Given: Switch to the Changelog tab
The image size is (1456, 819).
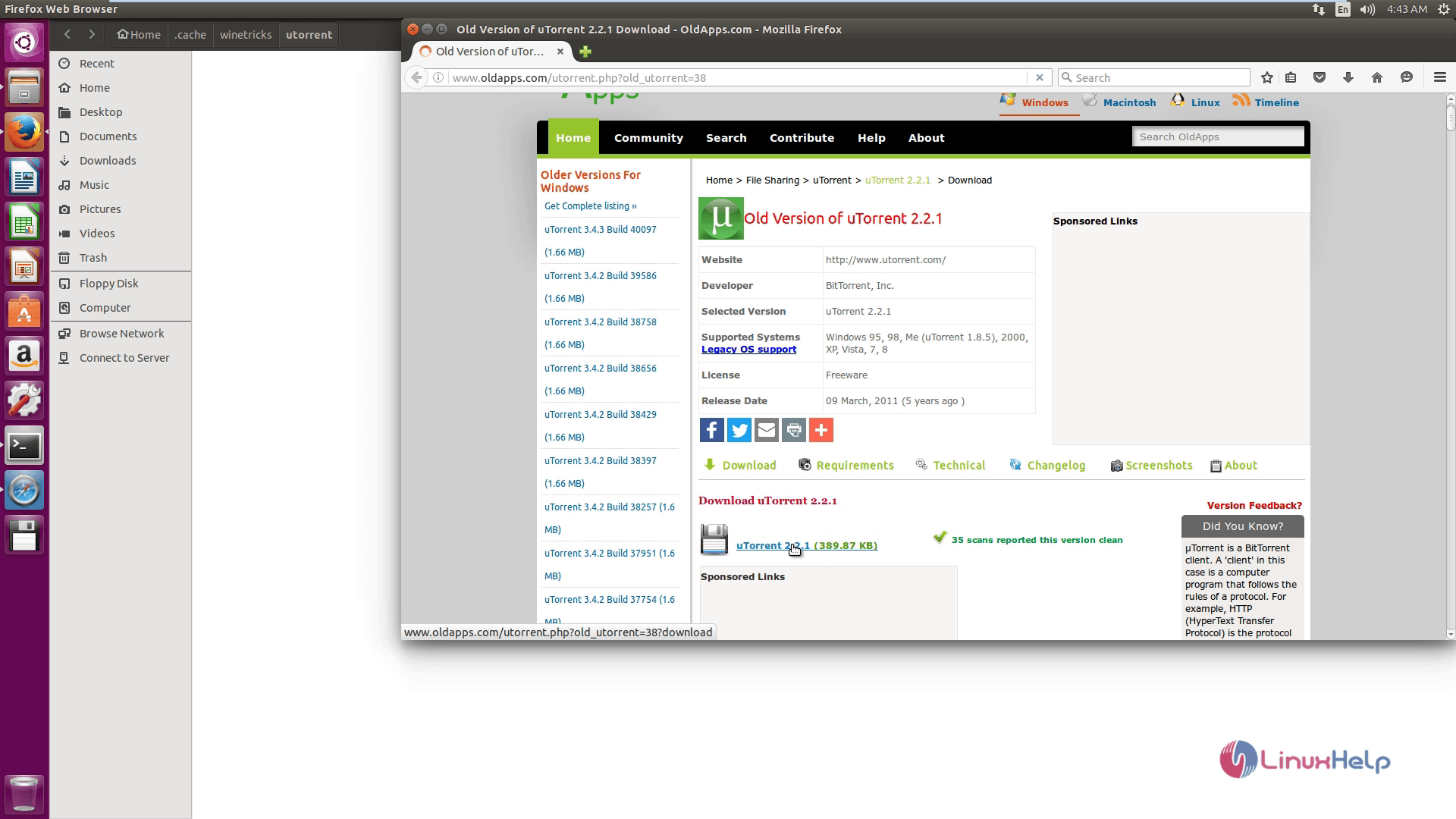Looking at the screenshot, I should click(1047, 466).
